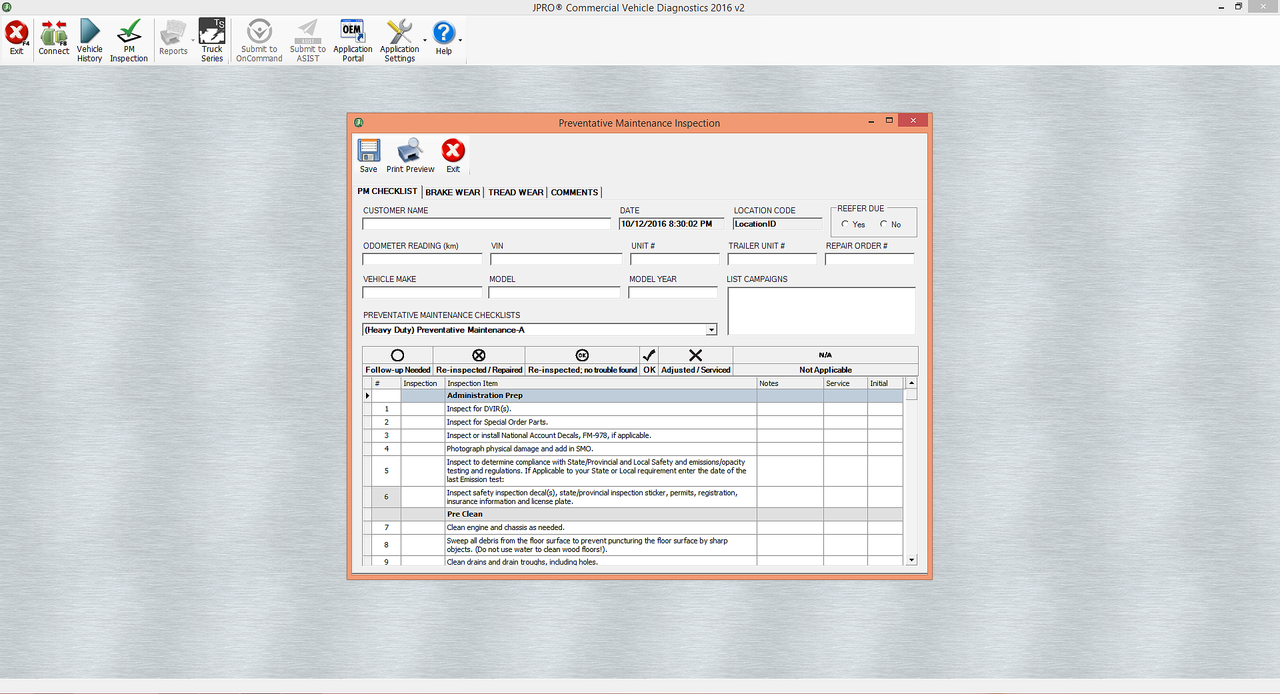The image size is (1280, 694).
Task: Click the Connect toolbar icon
Action: 54,39
